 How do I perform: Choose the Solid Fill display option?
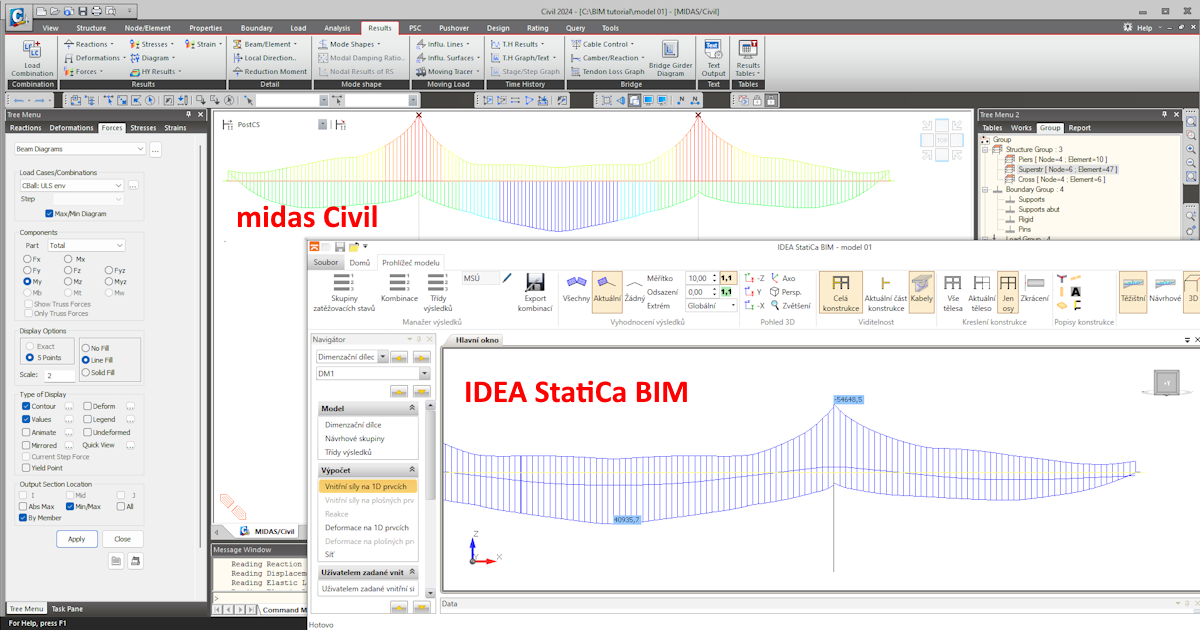point(85,372)
